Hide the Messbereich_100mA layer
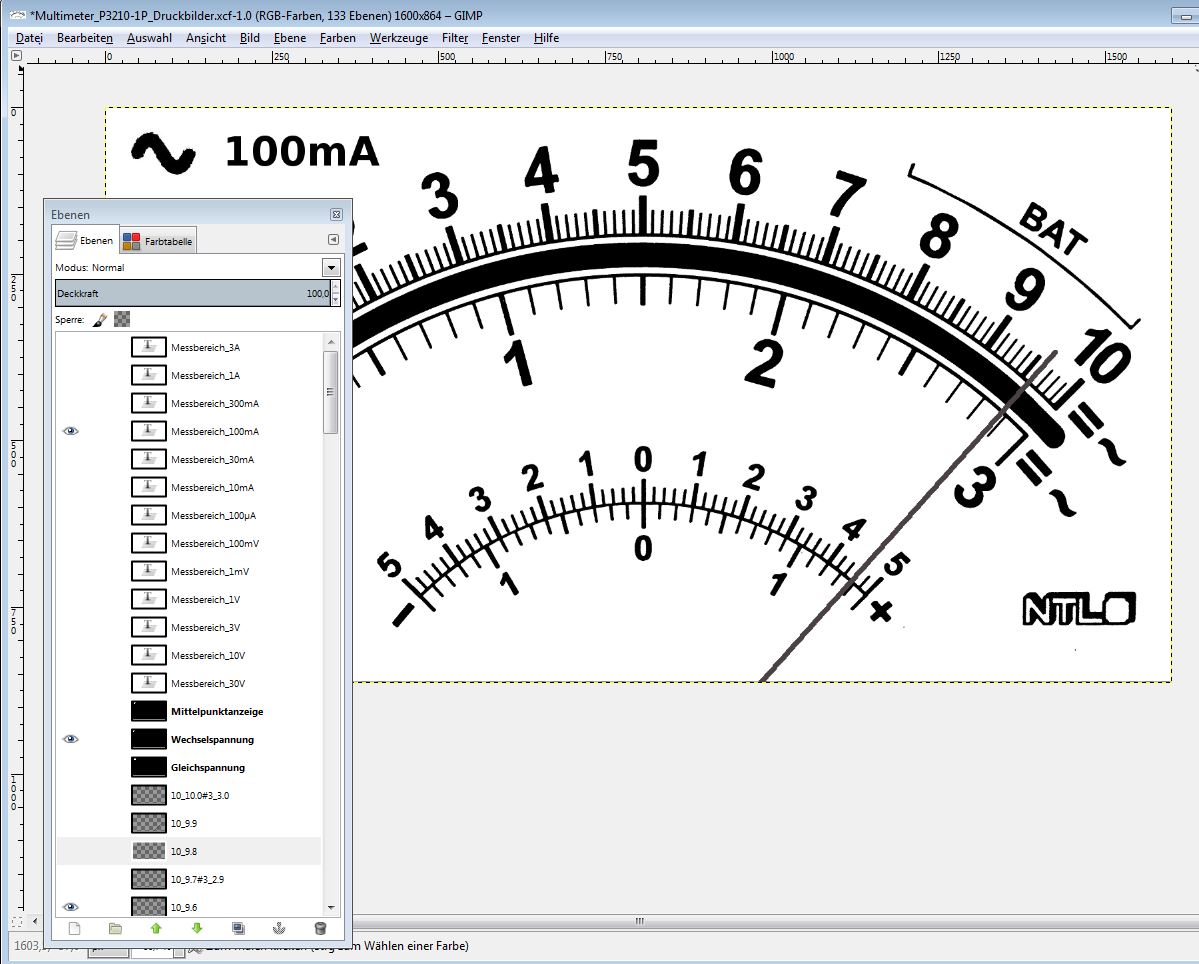The height and width of the screenshot is (964, 1199). click(71, 431)
